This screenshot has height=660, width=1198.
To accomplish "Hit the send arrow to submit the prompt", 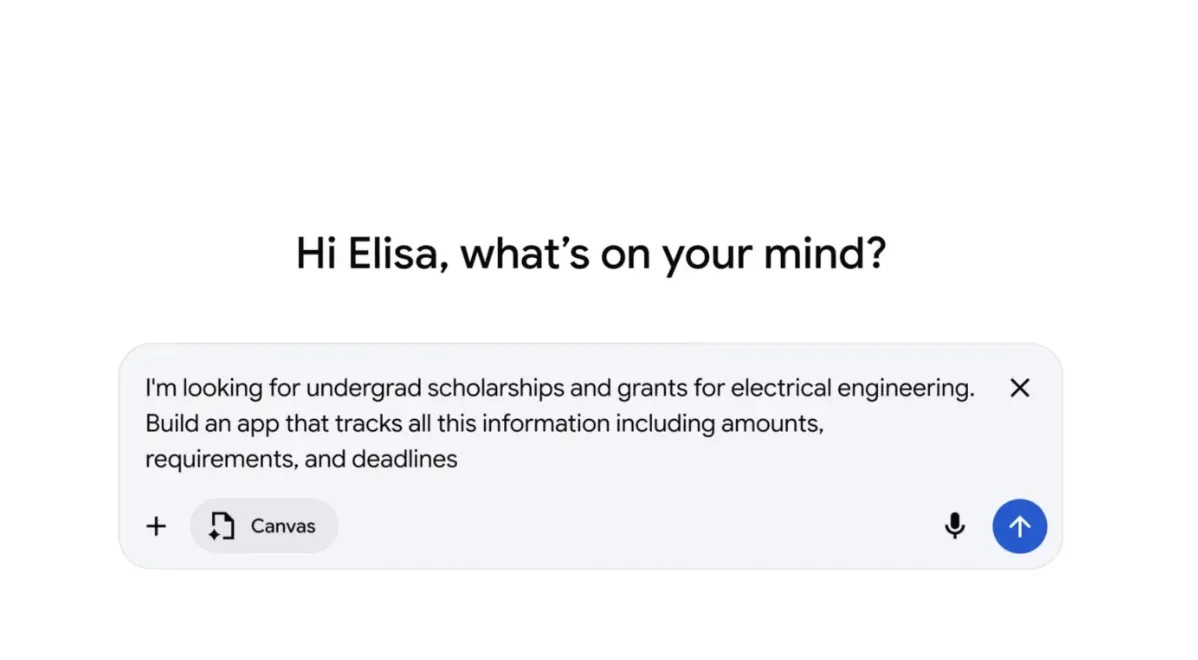I will [1019, 526].
